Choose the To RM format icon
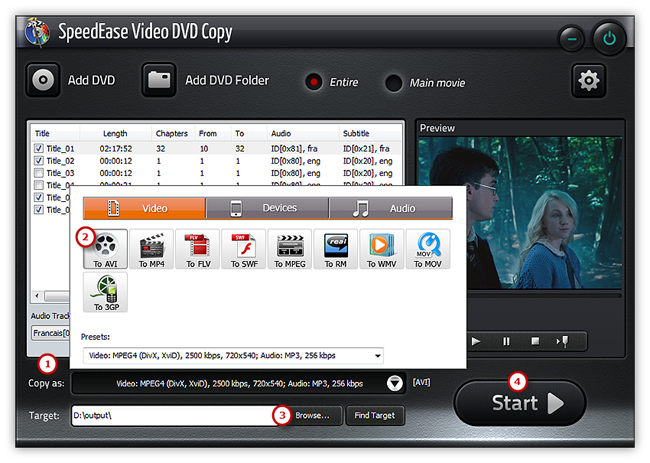Image resolution: width=650 pixels, height=463 pixels. coord(336,249)
